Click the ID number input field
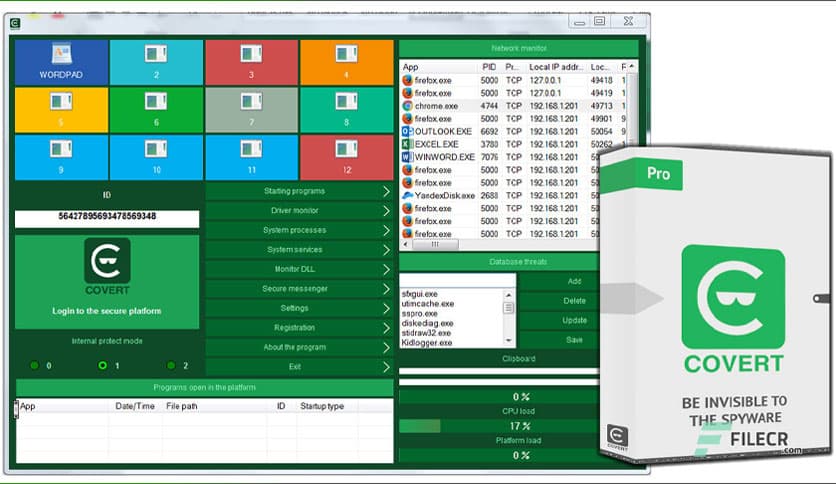 pos(107,217)
